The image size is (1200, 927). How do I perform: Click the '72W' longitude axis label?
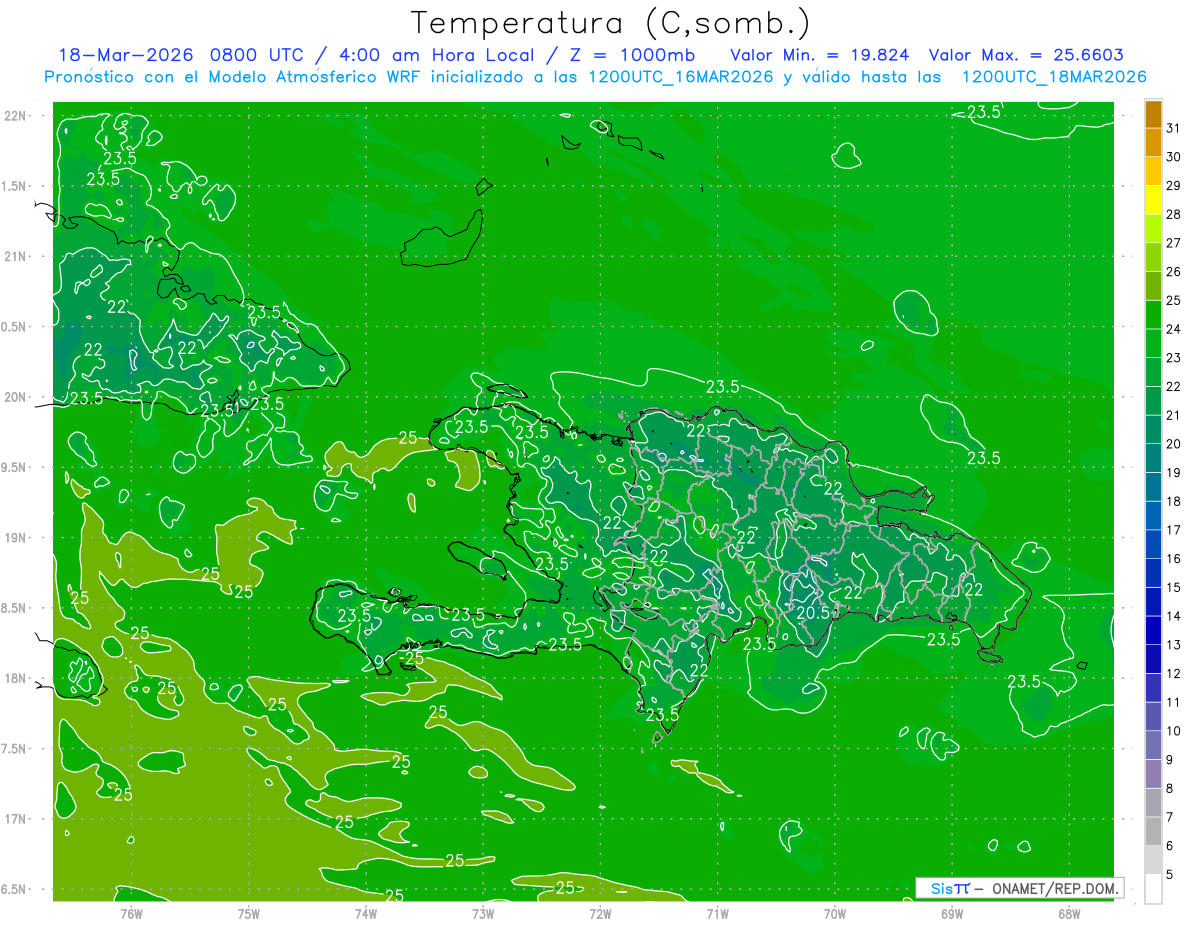[600, 913]
